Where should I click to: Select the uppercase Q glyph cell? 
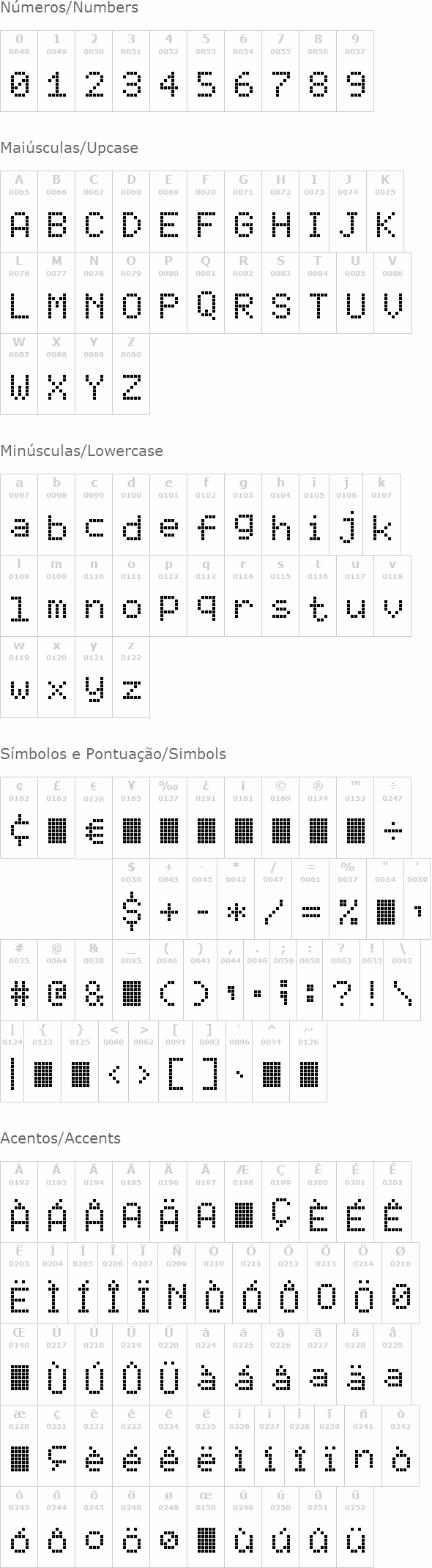coord(206,293)
